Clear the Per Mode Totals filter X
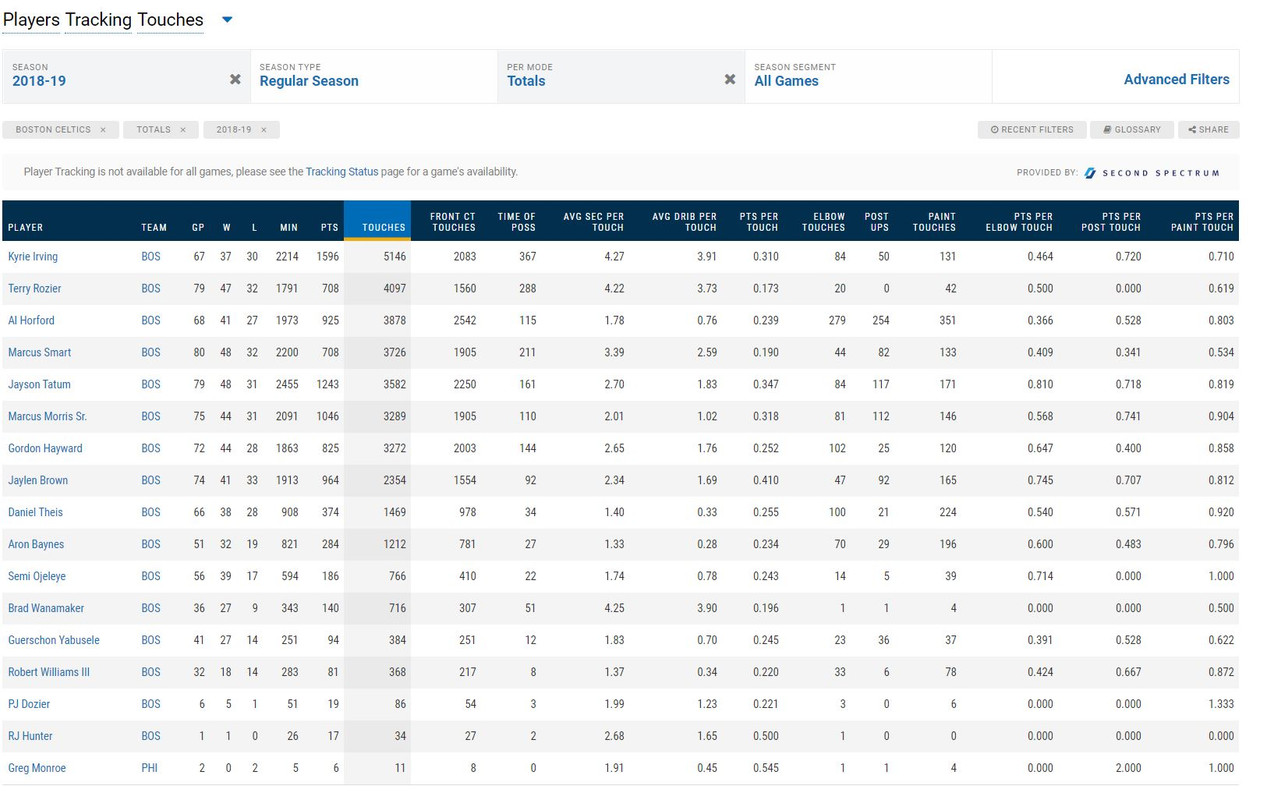Viewport: 1274px width, 800px height. (730, 80)
